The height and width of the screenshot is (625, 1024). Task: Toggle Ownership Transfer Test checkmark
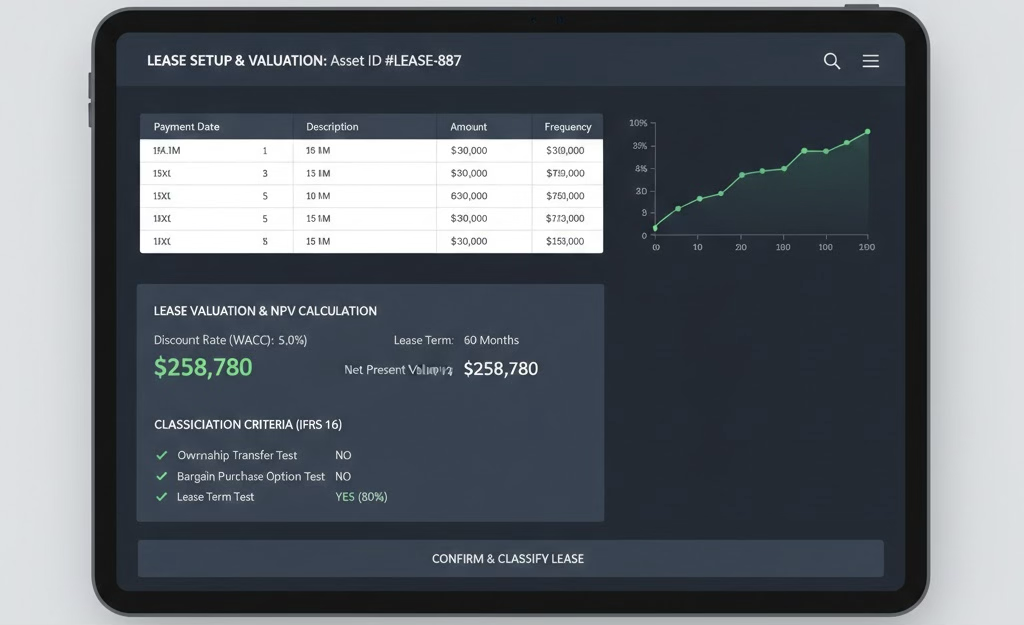[162, 455]
